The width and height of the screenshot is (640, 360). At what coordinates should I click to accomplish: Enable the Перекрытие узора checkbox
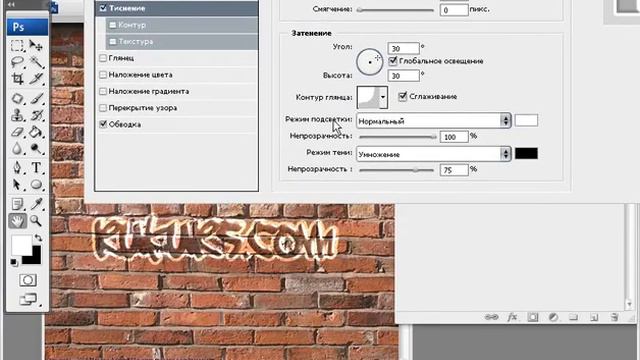coord(103,108)
